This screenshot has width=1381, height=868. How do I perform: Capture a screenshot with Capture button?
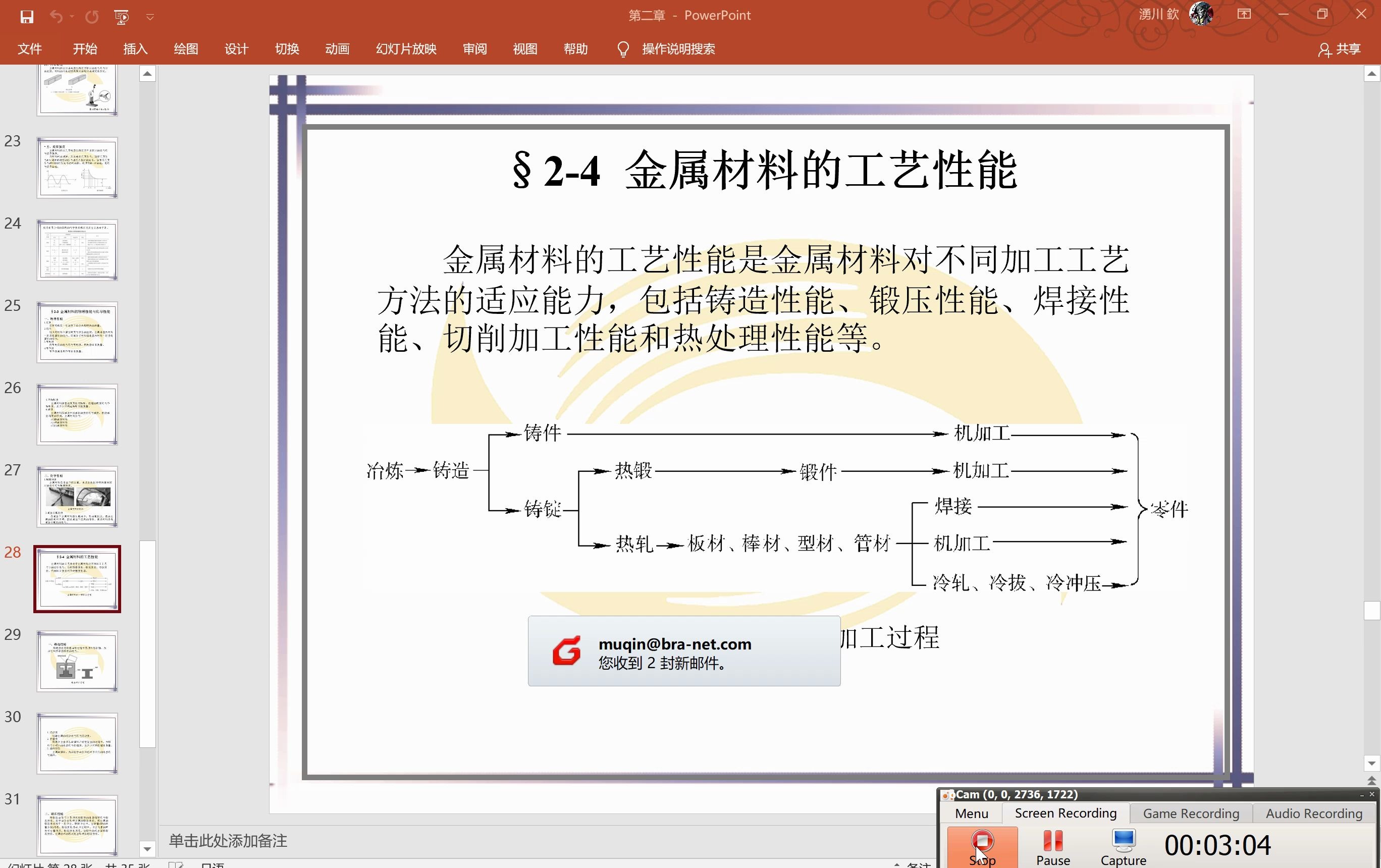click(1123, 847)
